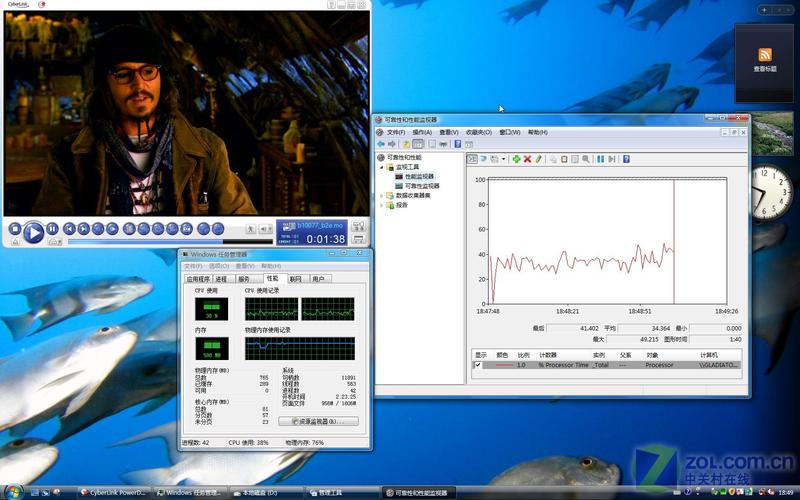Click the view current activity graph icon
Image resolution: width=800 pixels, height=500 pixels.
click(x=472, y=159)
